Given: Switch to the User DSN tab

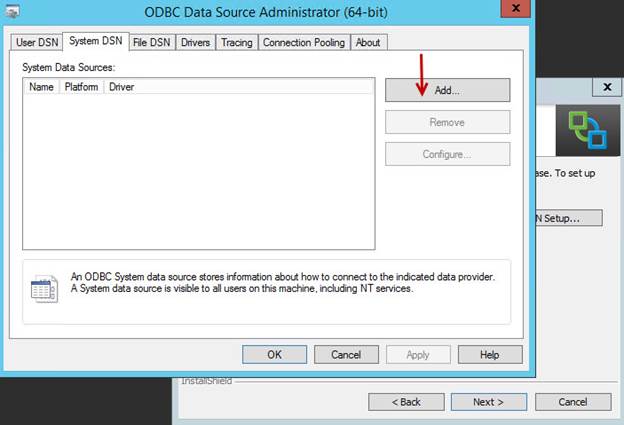Looking at the screenshot, I should [x=37, y=43].
